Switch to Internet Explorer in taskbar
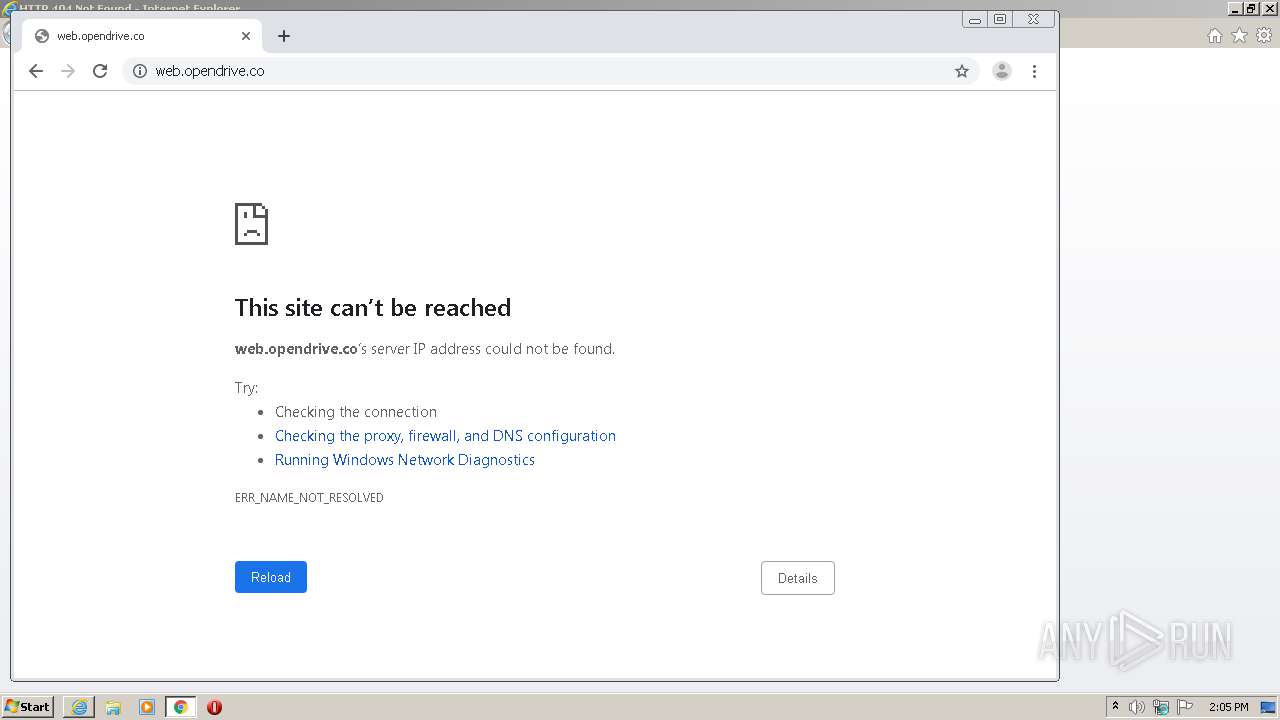 [x=79, y=707]
